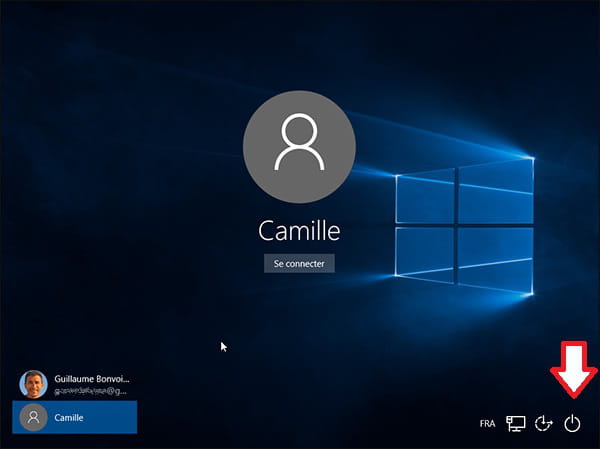
Task: Click Guillaume's profile photo thumbnail
Action: click(34, 384)
